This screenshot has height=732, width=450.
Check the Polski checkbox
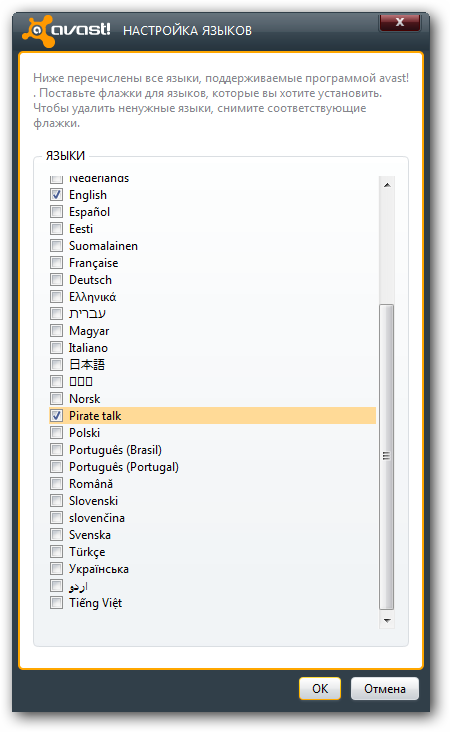point(56,433)
